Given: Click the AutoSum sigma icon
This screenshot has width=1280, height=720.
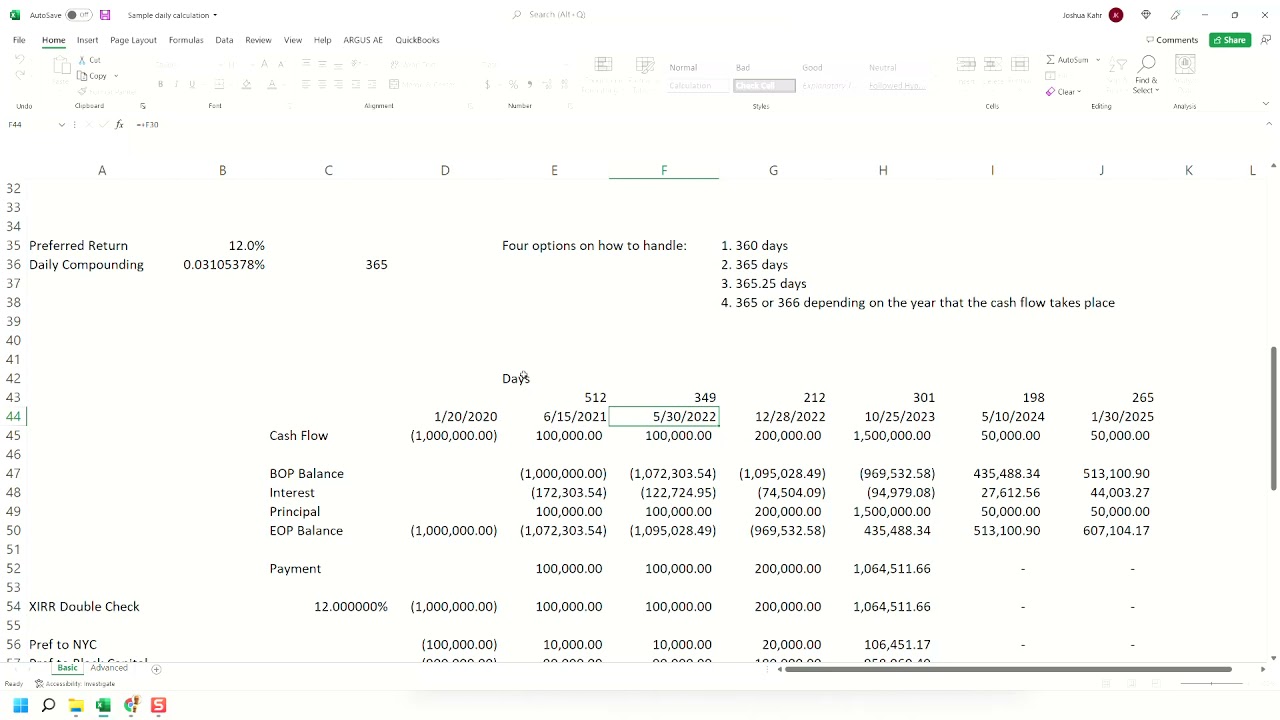Looking at the screenshot, I should coord(1051,60).
